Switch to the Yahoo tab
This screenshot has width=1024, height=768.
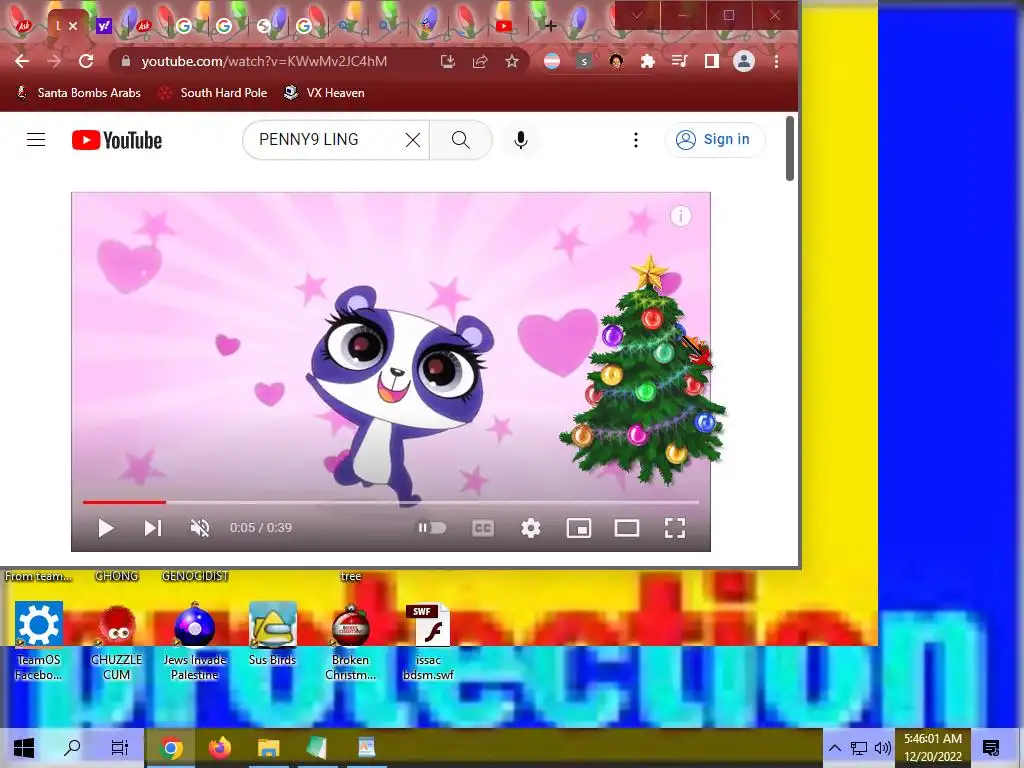104,26
